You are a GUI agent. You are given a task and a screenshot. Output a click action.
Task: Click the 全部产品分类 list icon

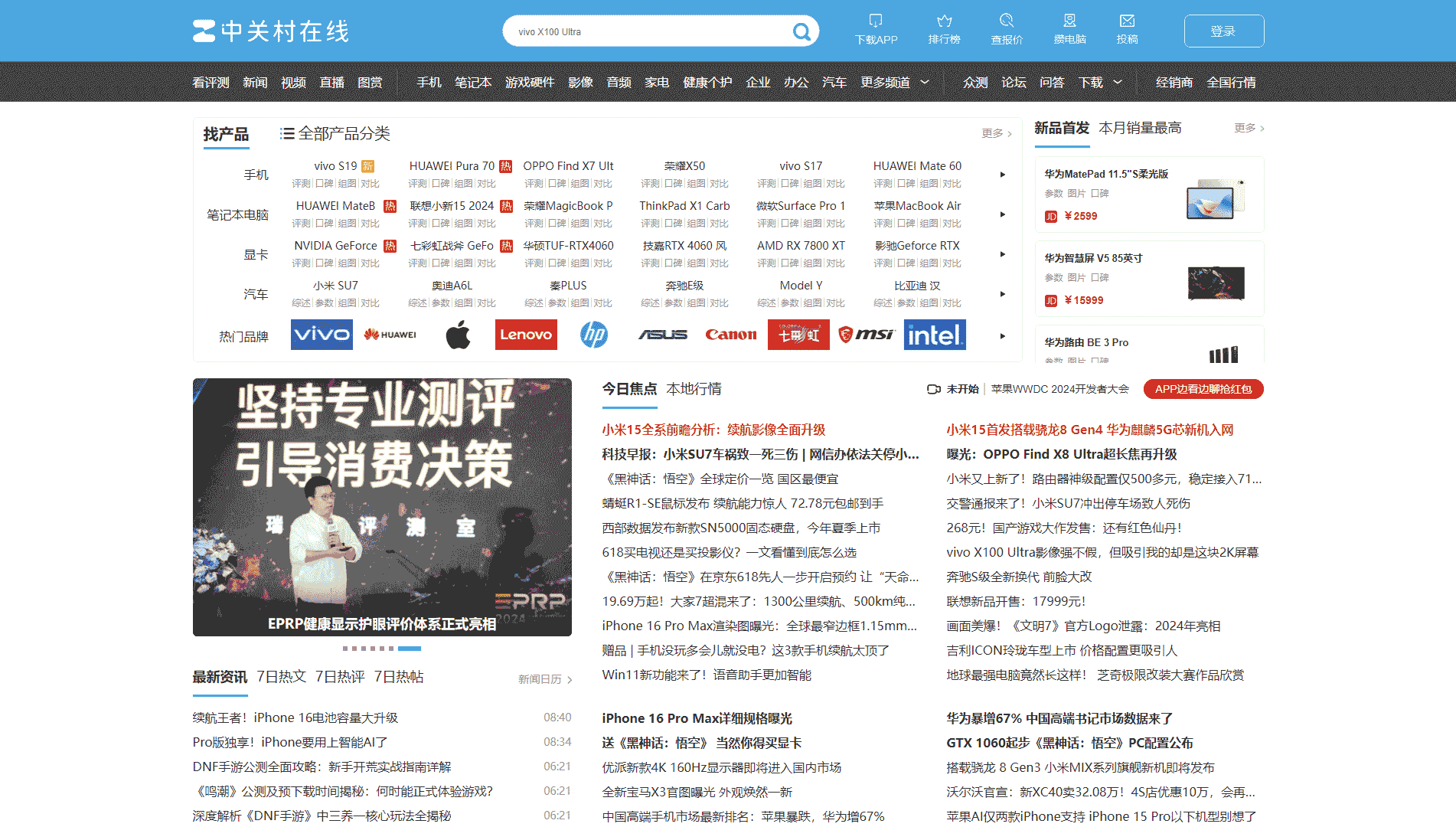pyautogui.click(x=287, y=134)
